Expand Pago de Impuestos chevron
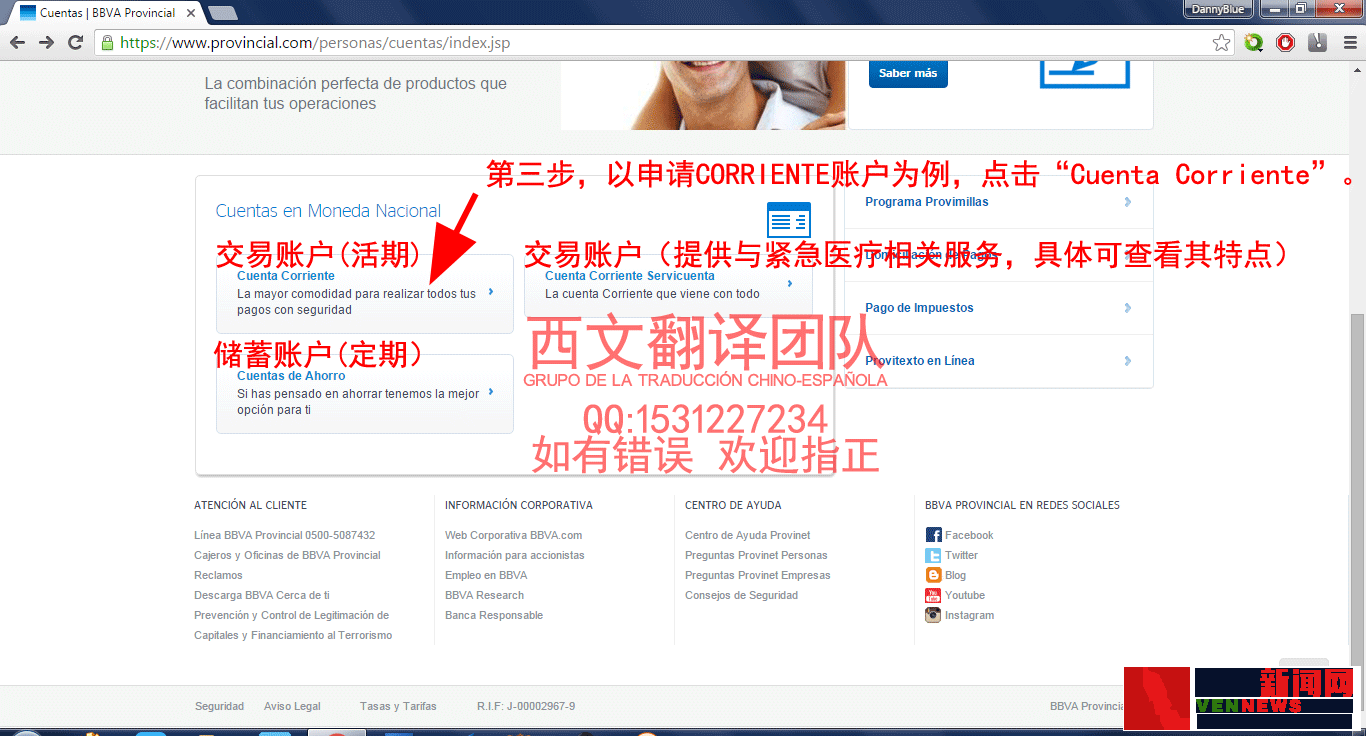 1128,308
